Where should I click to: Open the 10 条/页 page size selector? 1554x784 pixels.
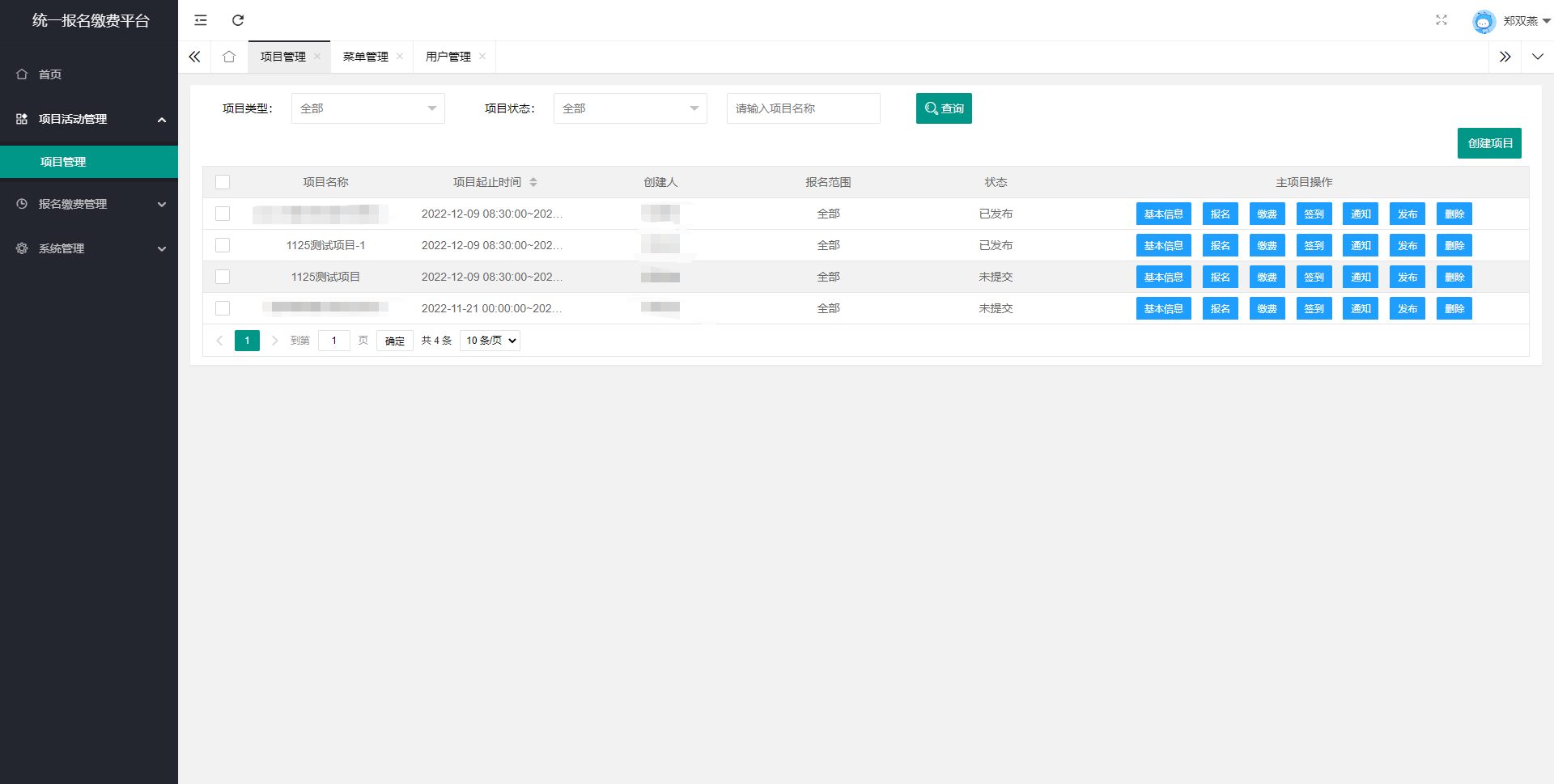(490, 341)
